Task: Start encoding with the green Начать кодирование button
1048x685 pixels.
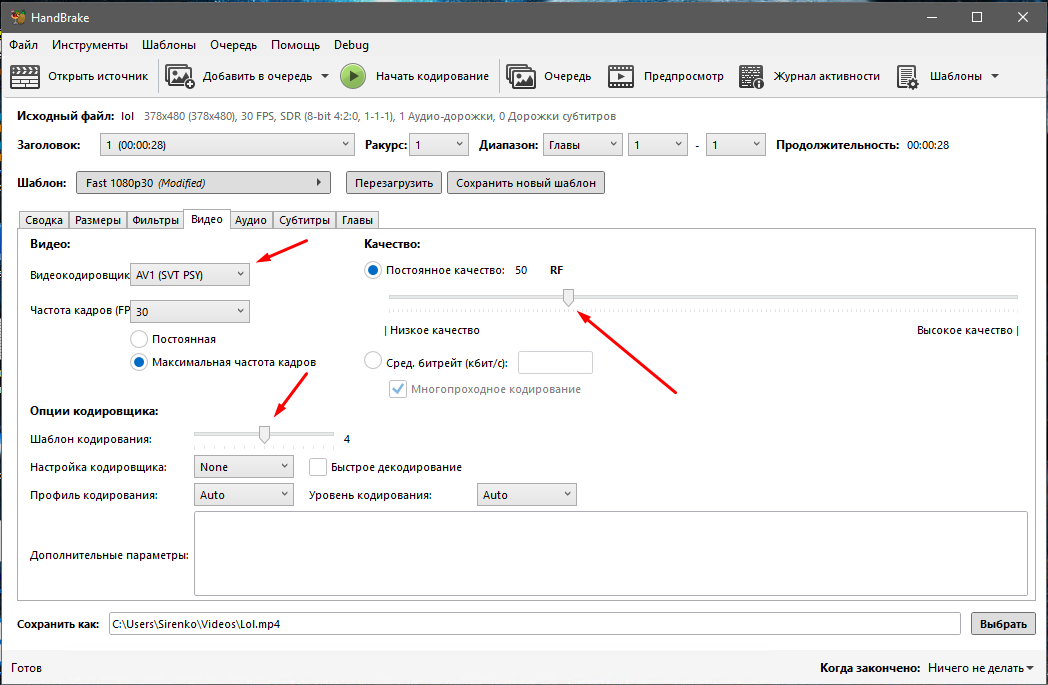Action: click(x=353, y=76)
